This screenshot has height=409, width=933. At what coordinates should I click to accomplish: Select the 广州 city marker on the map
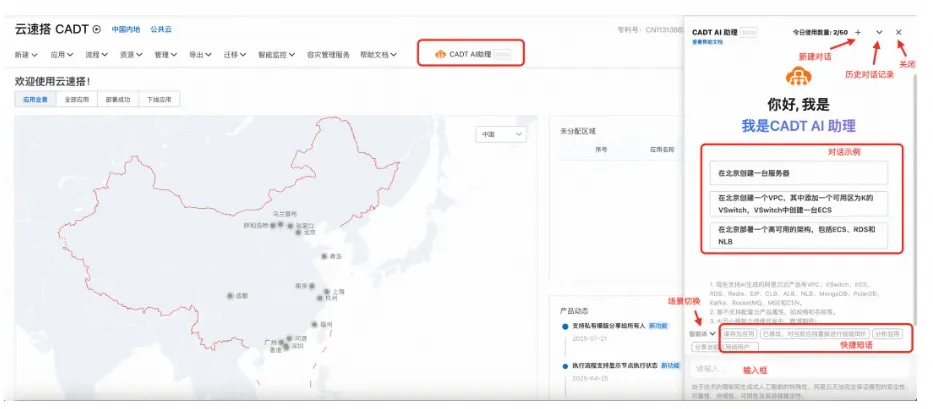[x=281, y=342]
